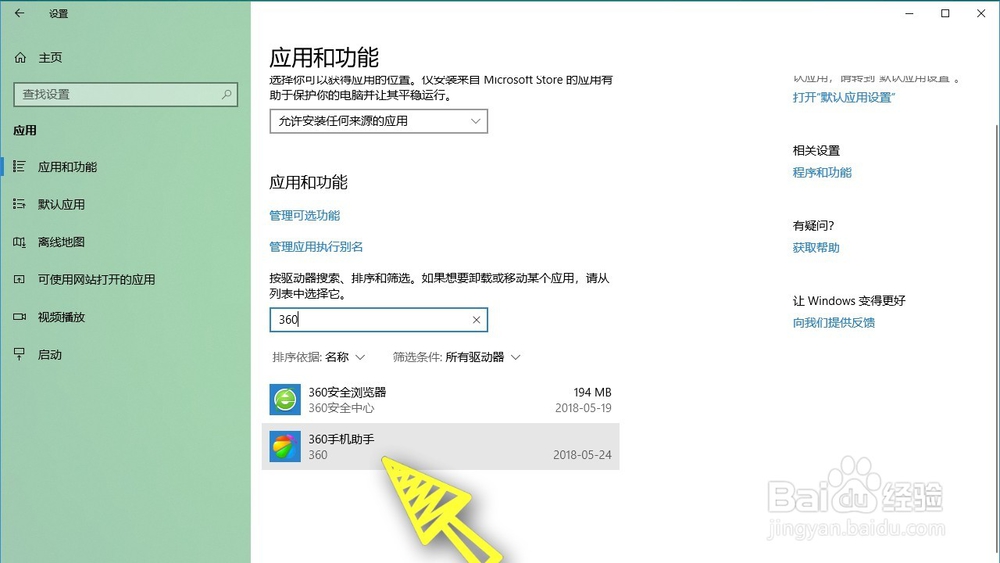Go back using the back arrow
Screen dimensions: 1000x563
(19, 13)
